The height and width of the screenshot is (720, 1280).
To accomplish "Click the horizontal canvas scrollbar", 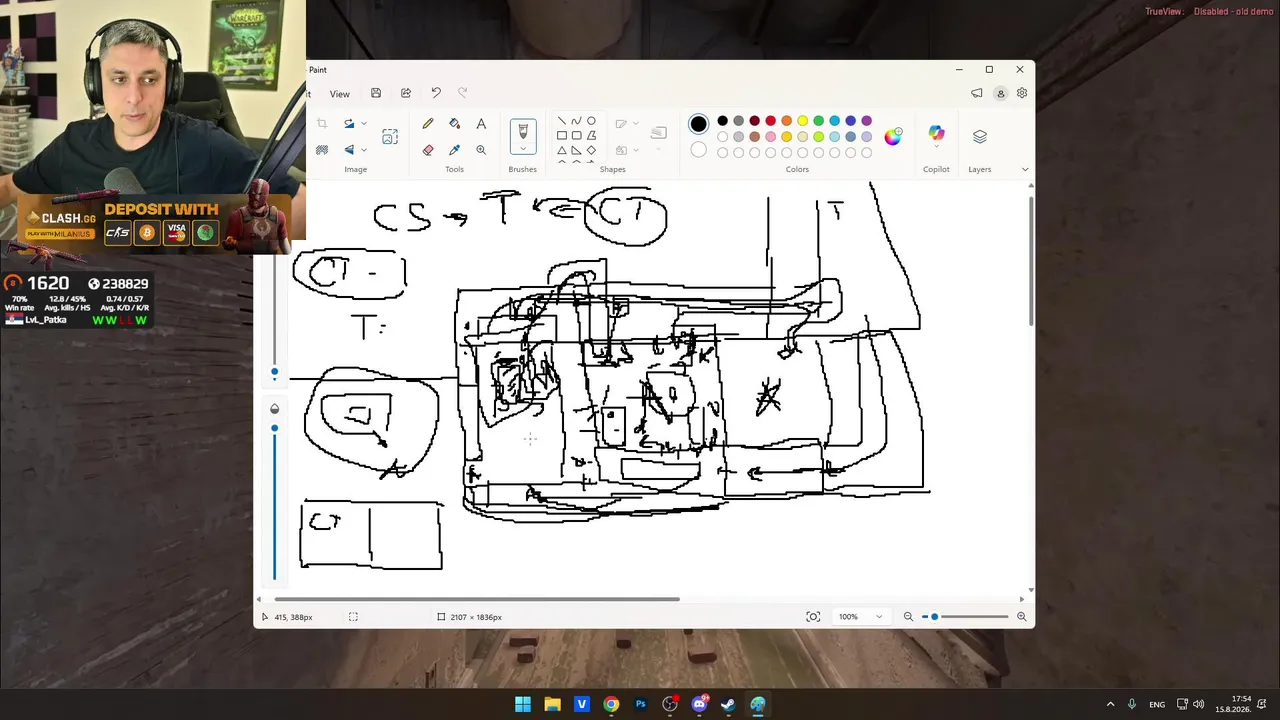I will [x=477, y=599].
